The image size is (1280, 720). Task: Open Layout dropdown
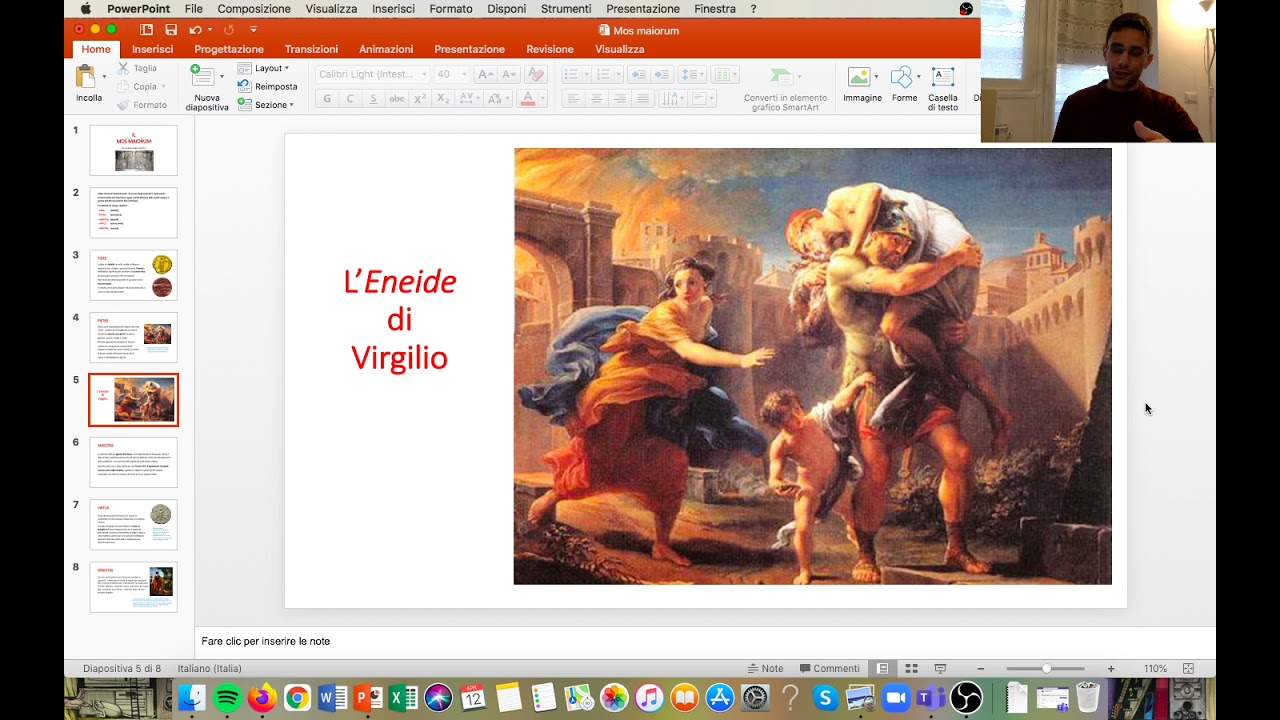tap(264, 68)
